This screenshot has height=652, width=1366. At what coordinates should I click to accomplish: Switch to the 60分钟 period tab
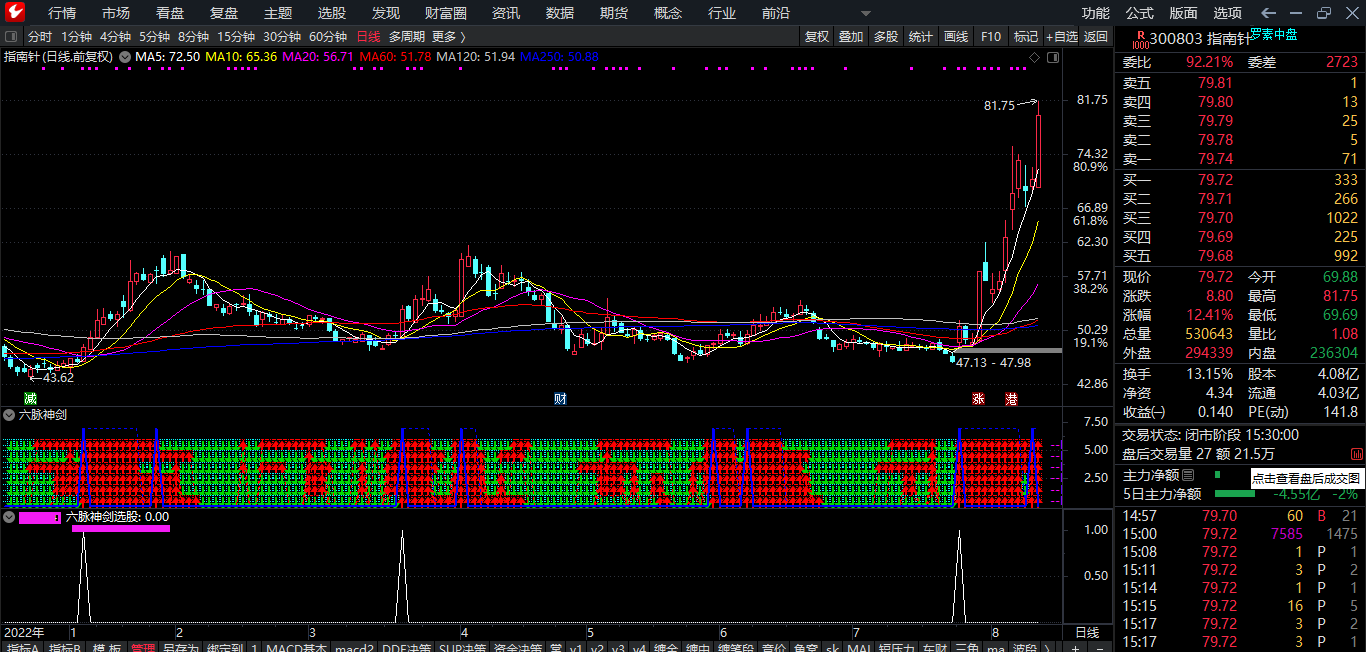tap(328, 37)
